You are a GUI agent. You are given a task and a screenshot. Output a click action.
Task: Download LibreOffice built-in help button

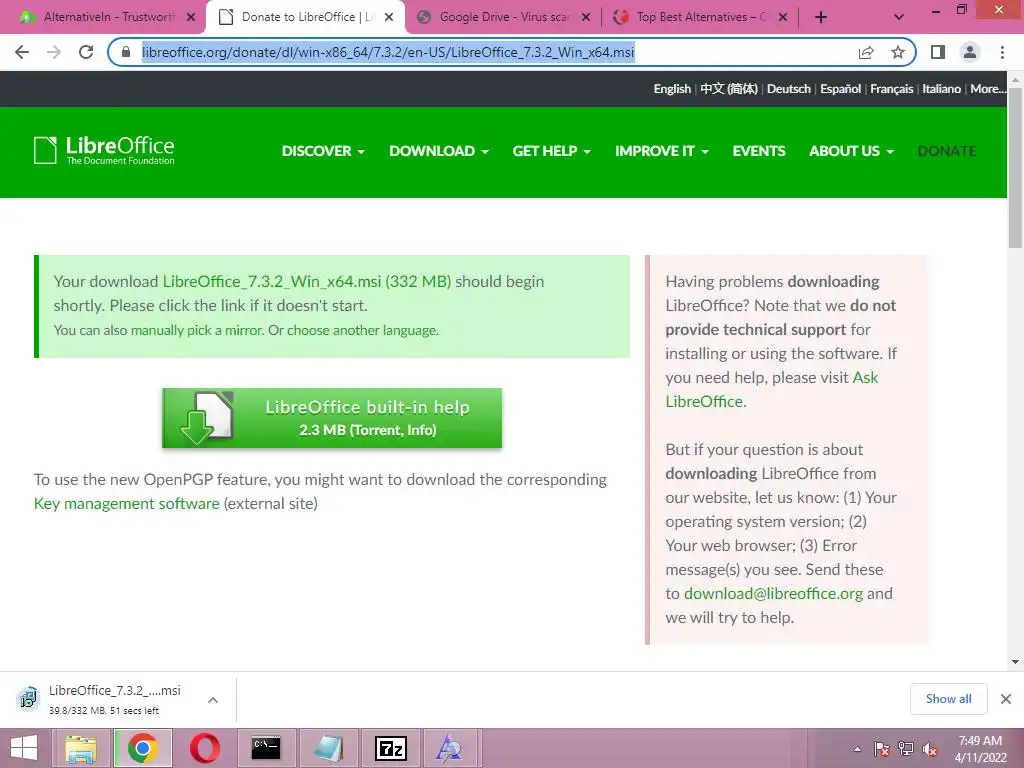pos(332,418)
